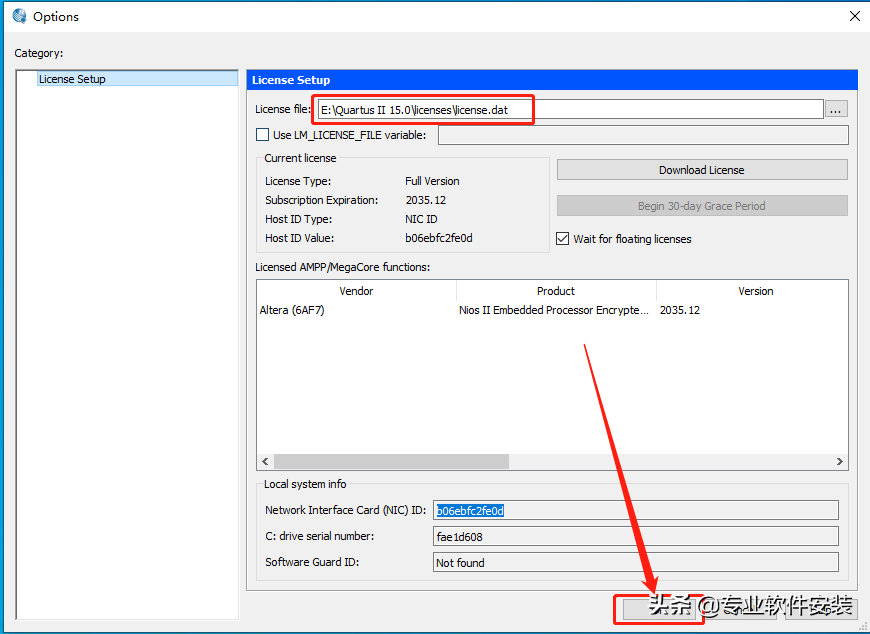
Task: Click the C: drive serial number field
Action: pos(636,536)
